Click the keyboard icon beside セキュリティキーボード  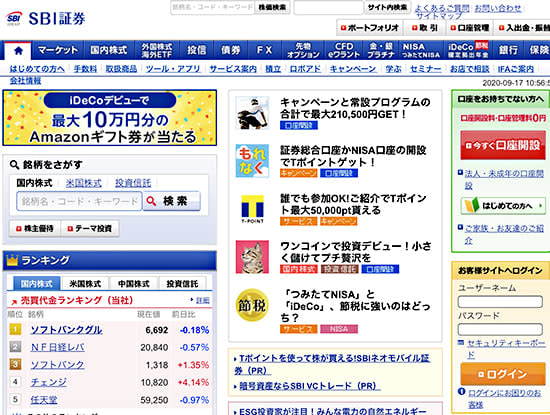[461, 342]
